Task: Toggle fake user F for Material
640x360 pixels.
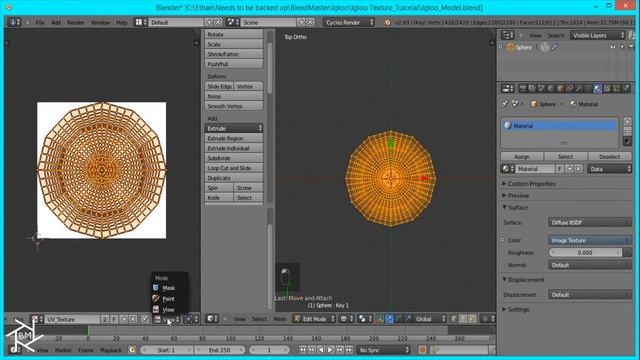Action: click(560, 169)
